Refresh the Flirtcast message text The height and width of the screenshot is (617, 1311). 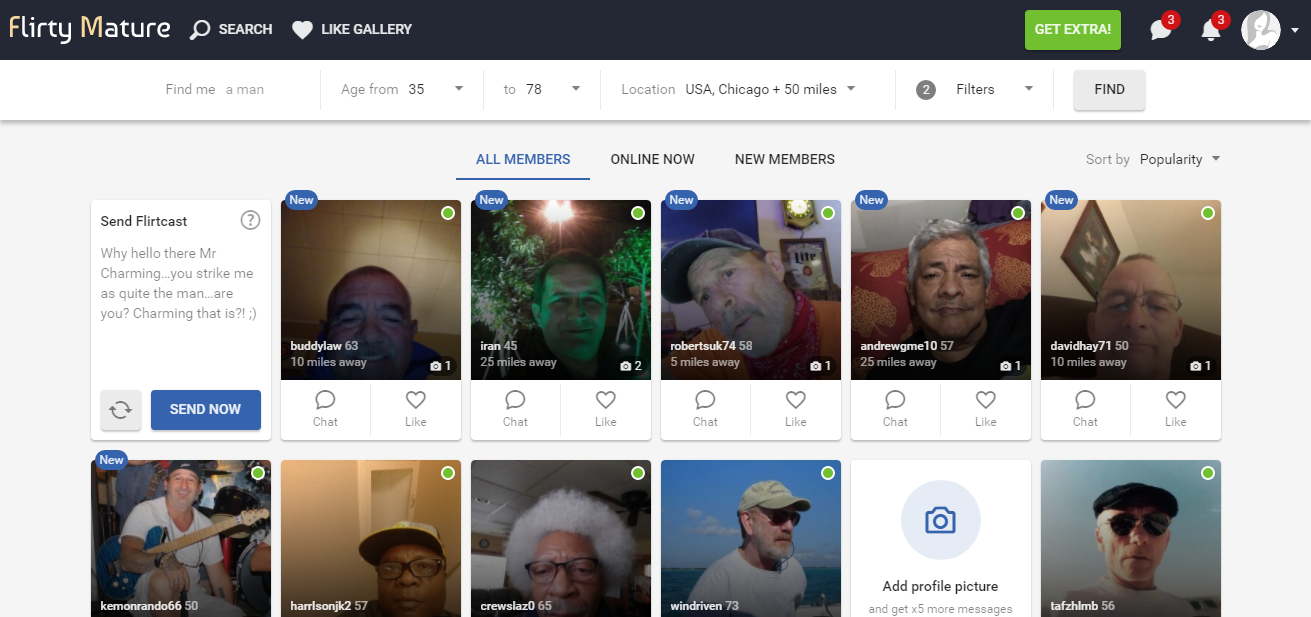pyautogui.click(x=120, y=410)
